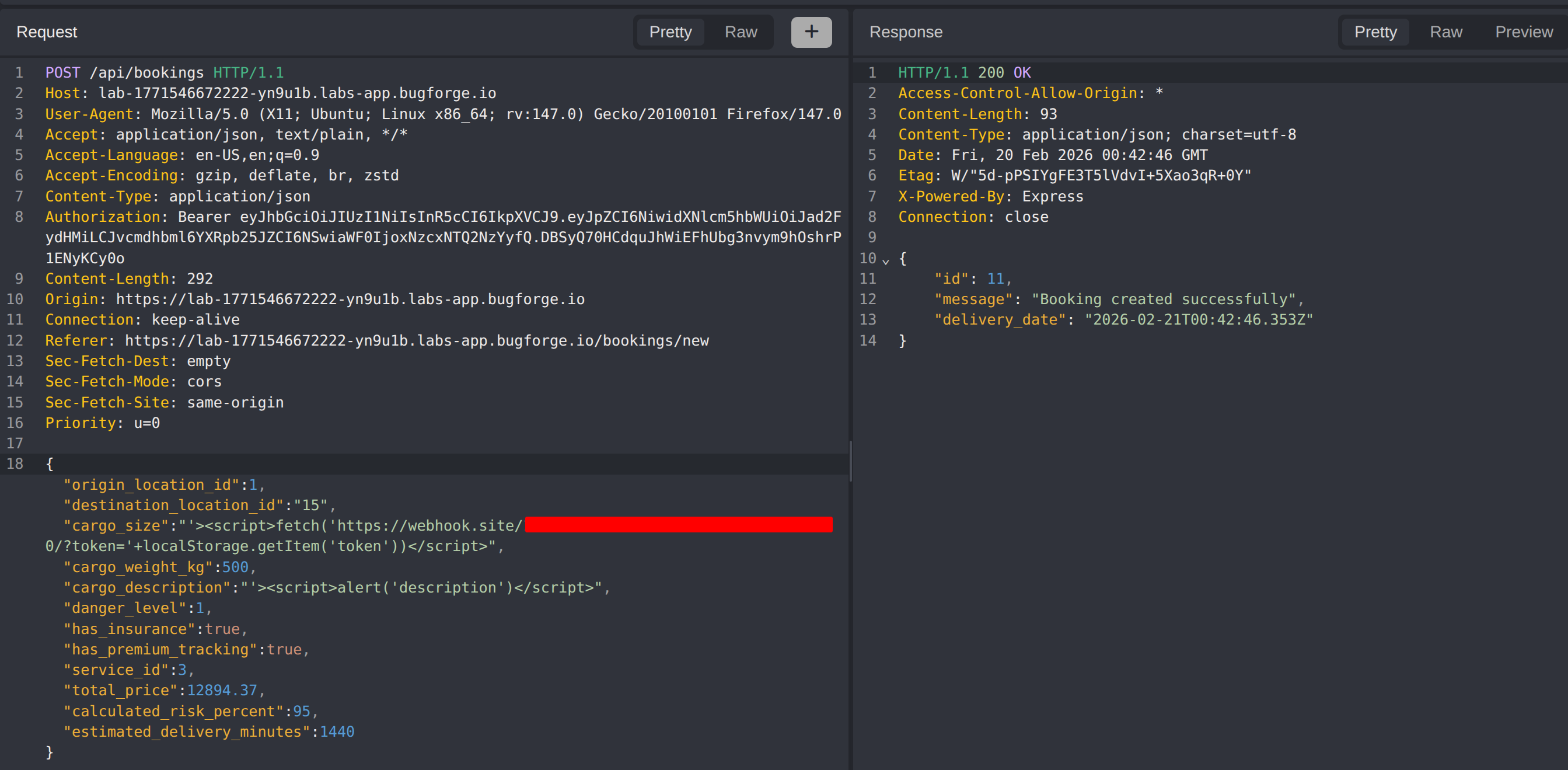The image size is (1568, 770).
Task: Click the estimated_delivery_minutes value 1440
Action: pyautogui.click(x=337, y=731)
